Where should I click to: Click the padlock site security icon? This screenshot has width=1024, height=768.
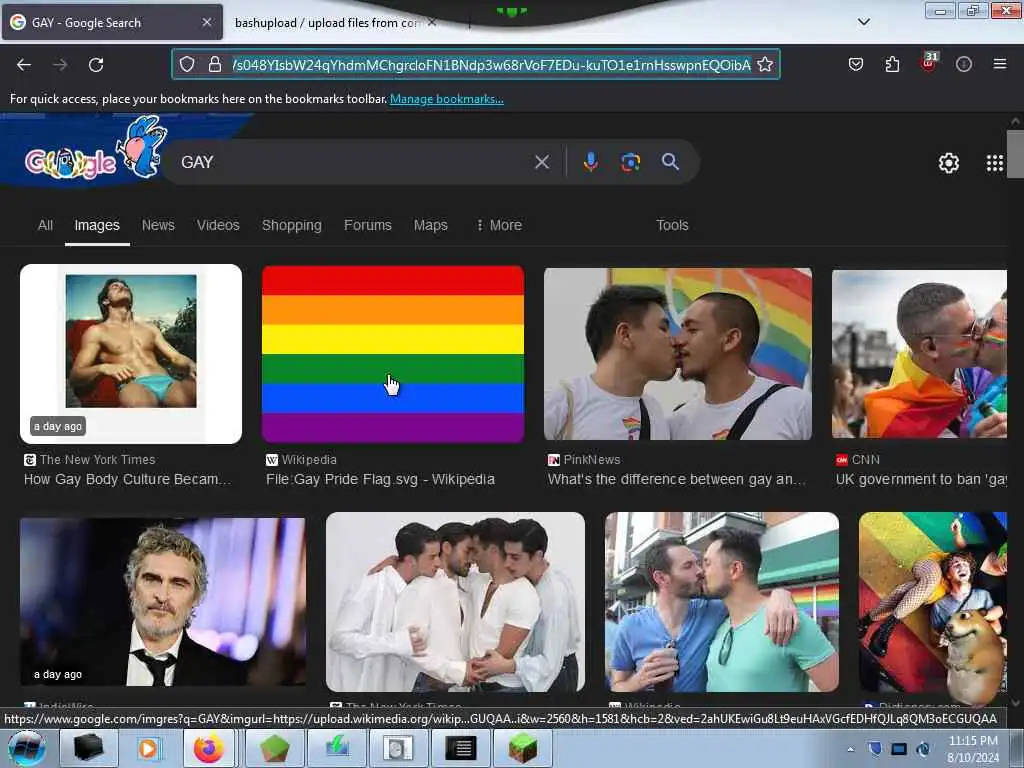[214, 64]
